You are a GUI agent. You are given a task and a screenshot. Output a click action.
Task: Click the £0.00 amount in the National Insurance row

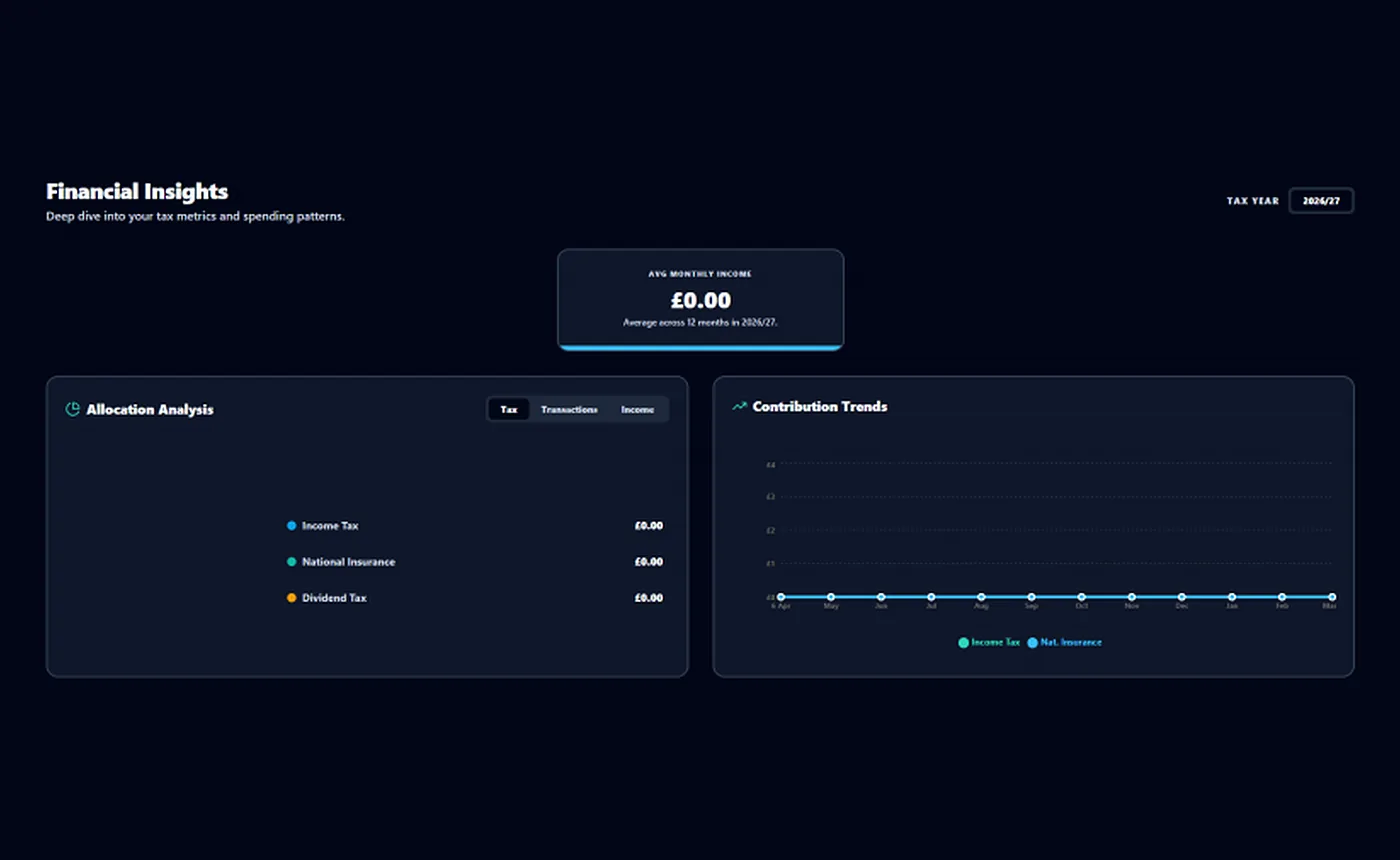coord(649,562)
